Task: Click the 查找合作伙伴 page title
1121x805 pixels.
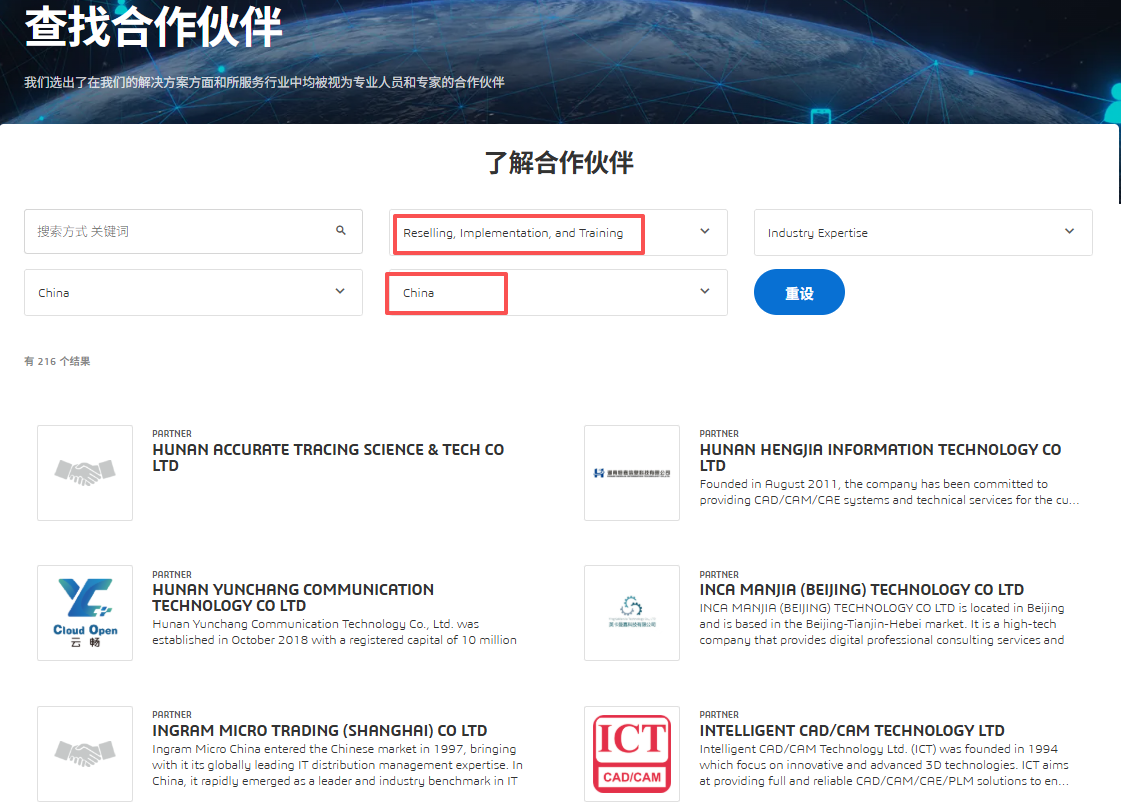Action: tap(154, 27)
